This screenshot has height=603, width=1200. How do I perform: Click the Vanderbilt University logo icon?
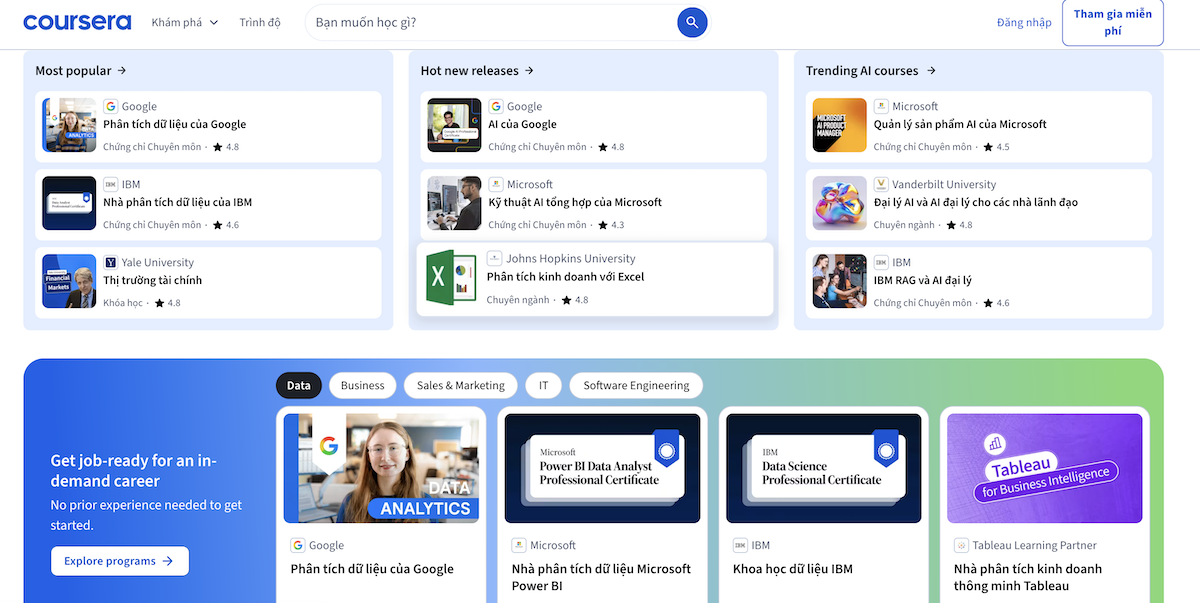point(881,184)
